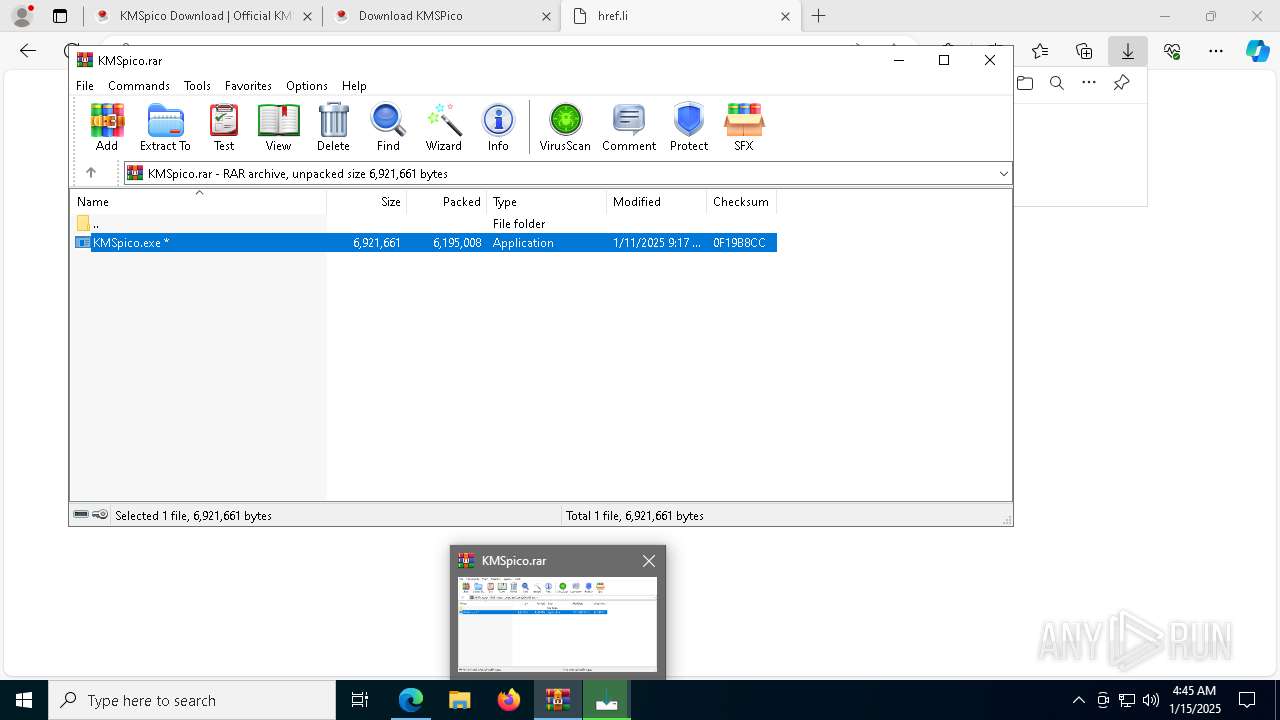1280x720 pixels.
Task: Show archive Info
Action: [x=498, y=127]
